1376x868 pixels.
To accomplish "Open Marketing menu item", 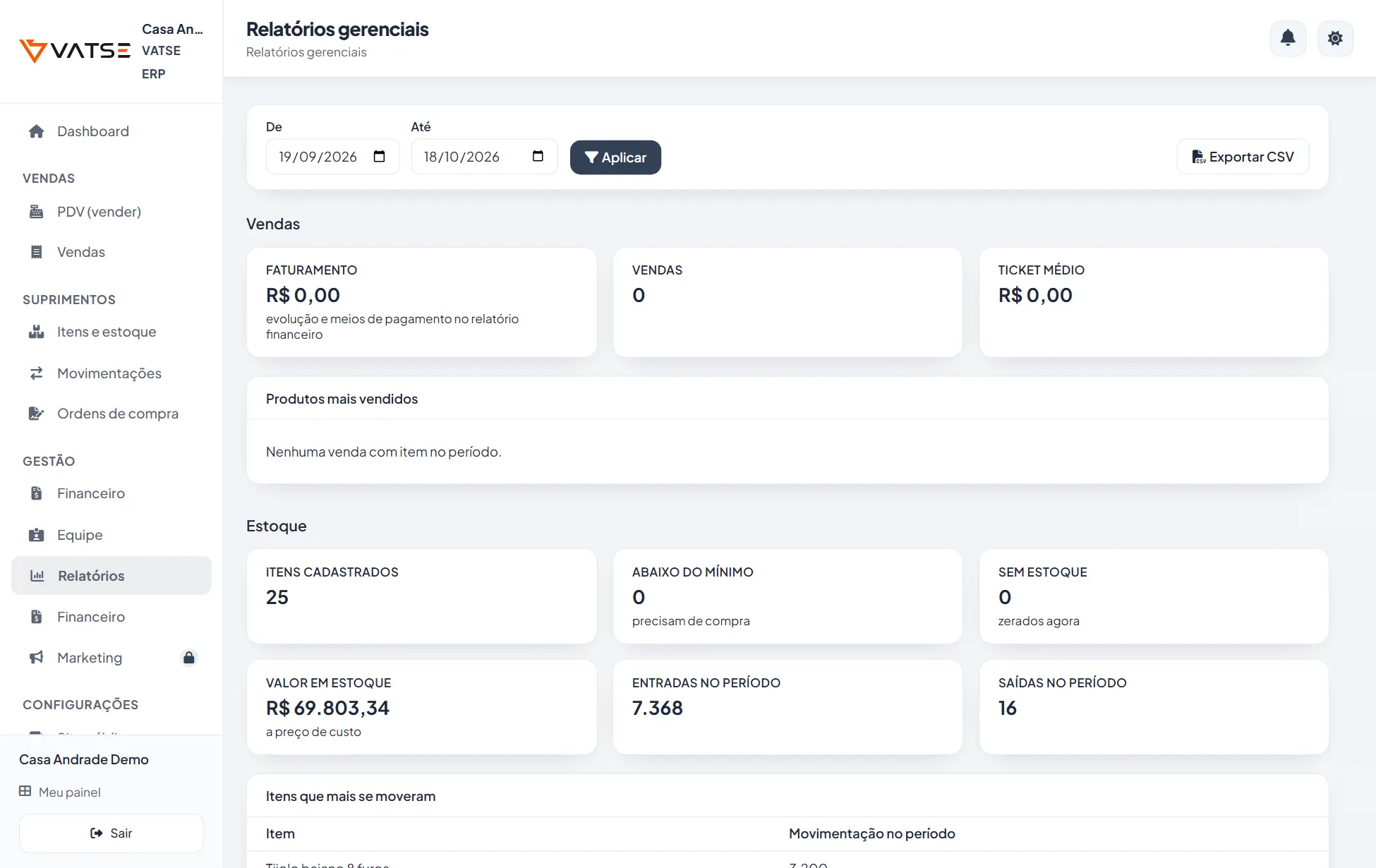I will click(111, 658).
